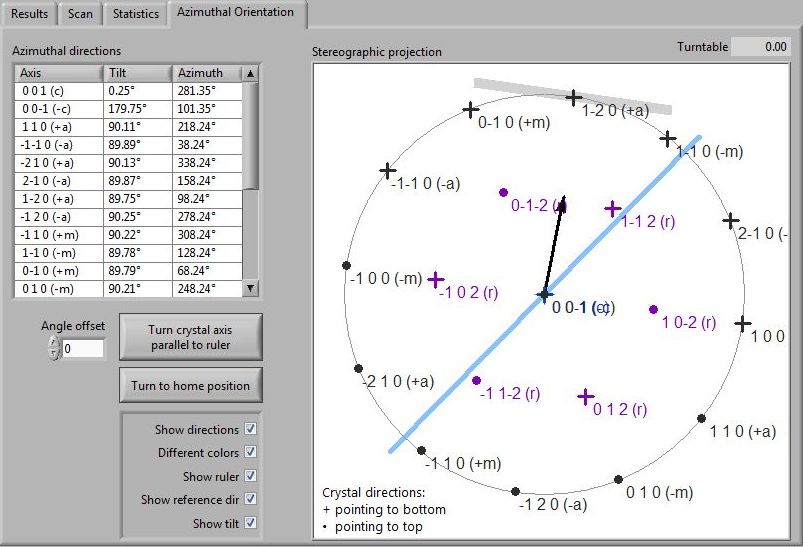Click the Angle offset stepper arrows
Viewport: 803px width, 547px height.
[x=54, y=348]
